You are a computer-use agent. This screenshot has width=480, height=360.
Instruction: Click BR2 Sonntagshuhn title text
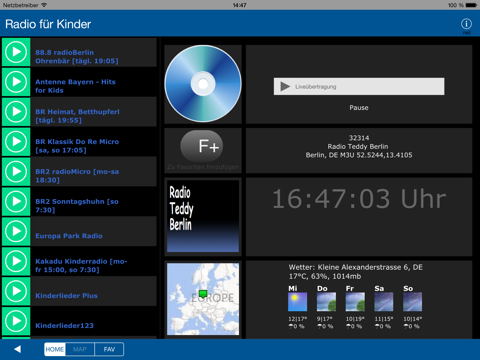pyautogui.click(x=77, y=206)
